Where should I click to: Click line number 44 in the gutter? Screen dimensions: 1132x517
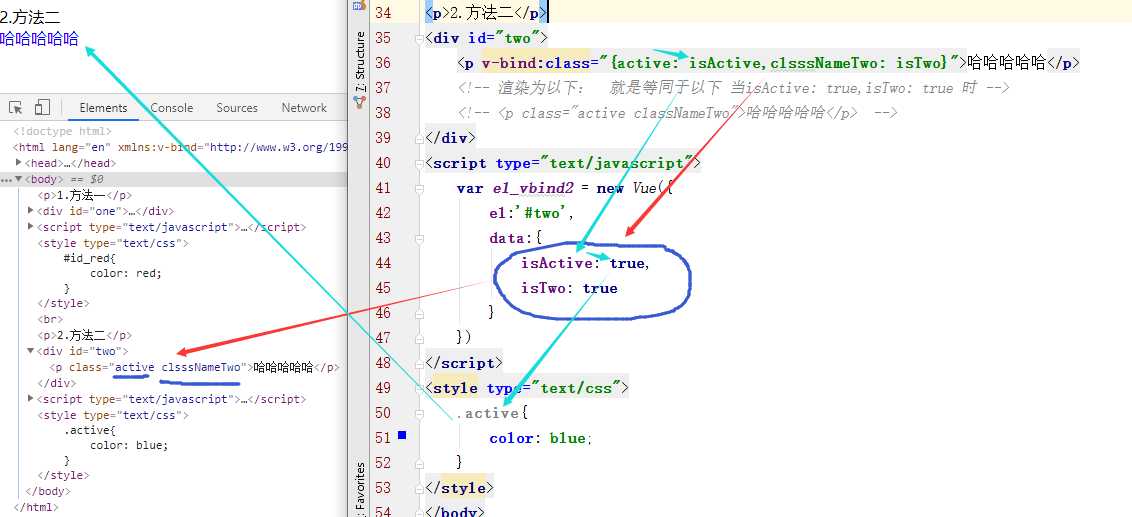pyautogui.click(x=383, y=263)
